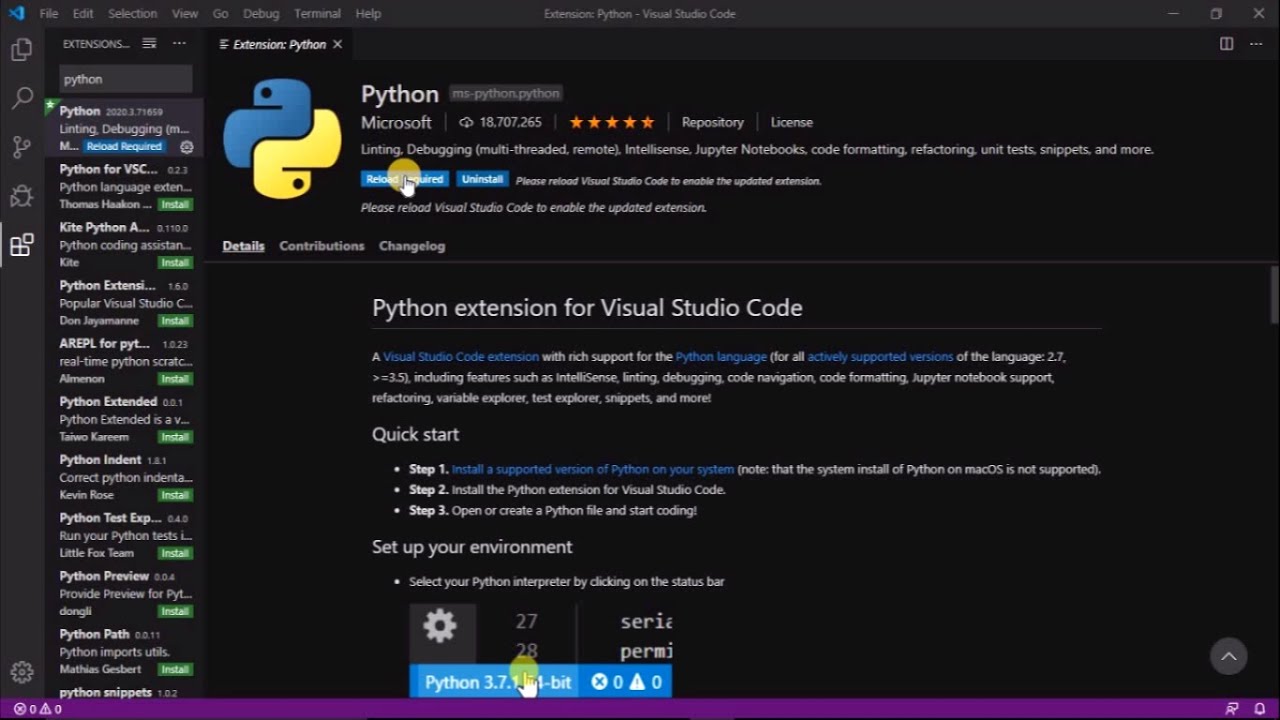Click Reload Required in the extensions list
The height and width of the screenshot is (720, 1280).
pos(124,147)
